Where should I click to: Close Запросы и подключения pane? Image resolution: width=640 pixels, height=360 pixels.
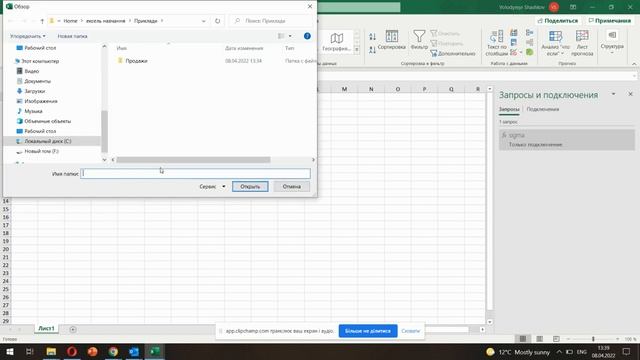coord(630,94)
